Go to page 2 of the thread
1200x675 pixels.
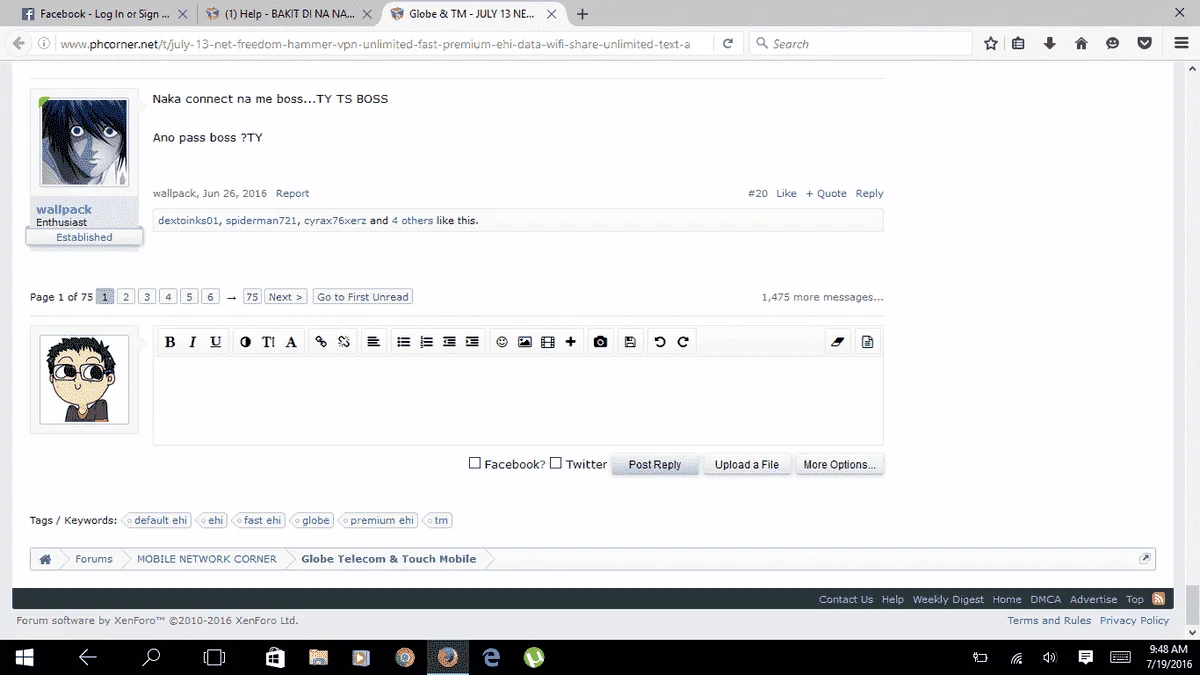[126, 297]
